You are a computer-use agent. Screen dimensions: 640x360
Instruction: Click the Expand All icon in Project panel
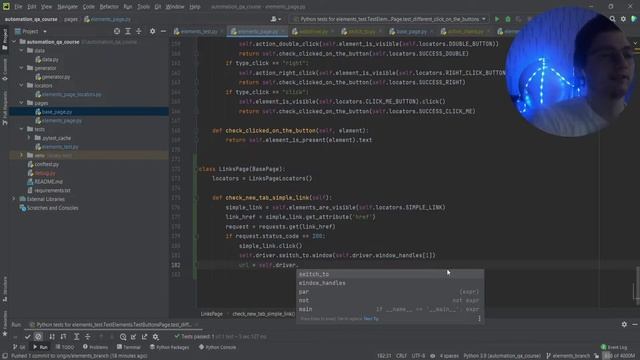coord(128,31)
